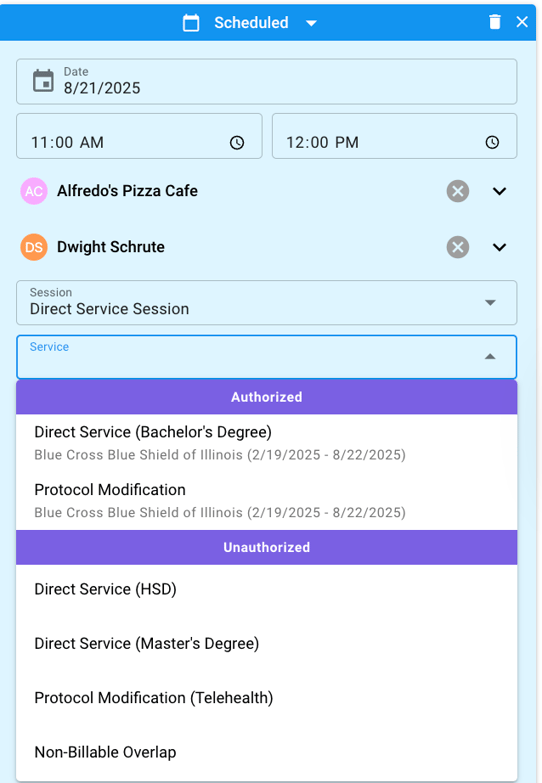The width and height of the screenshot is (542, 783).
Task: Remove Alfredo's Pizza Cafe with the X icon
Action: (x=458, y=191)
